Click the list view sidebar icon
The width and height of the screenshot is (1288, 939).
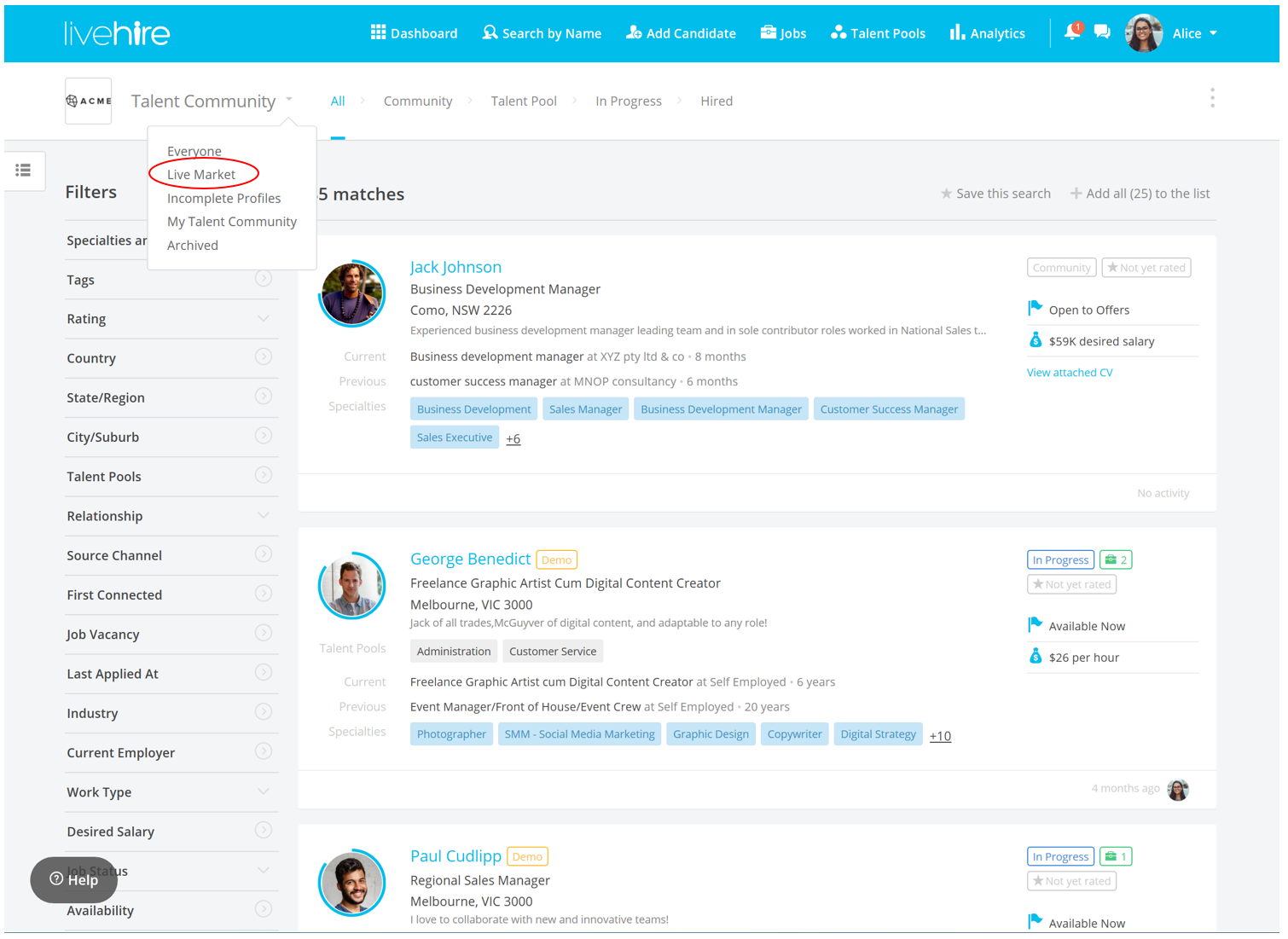[24, 171]
